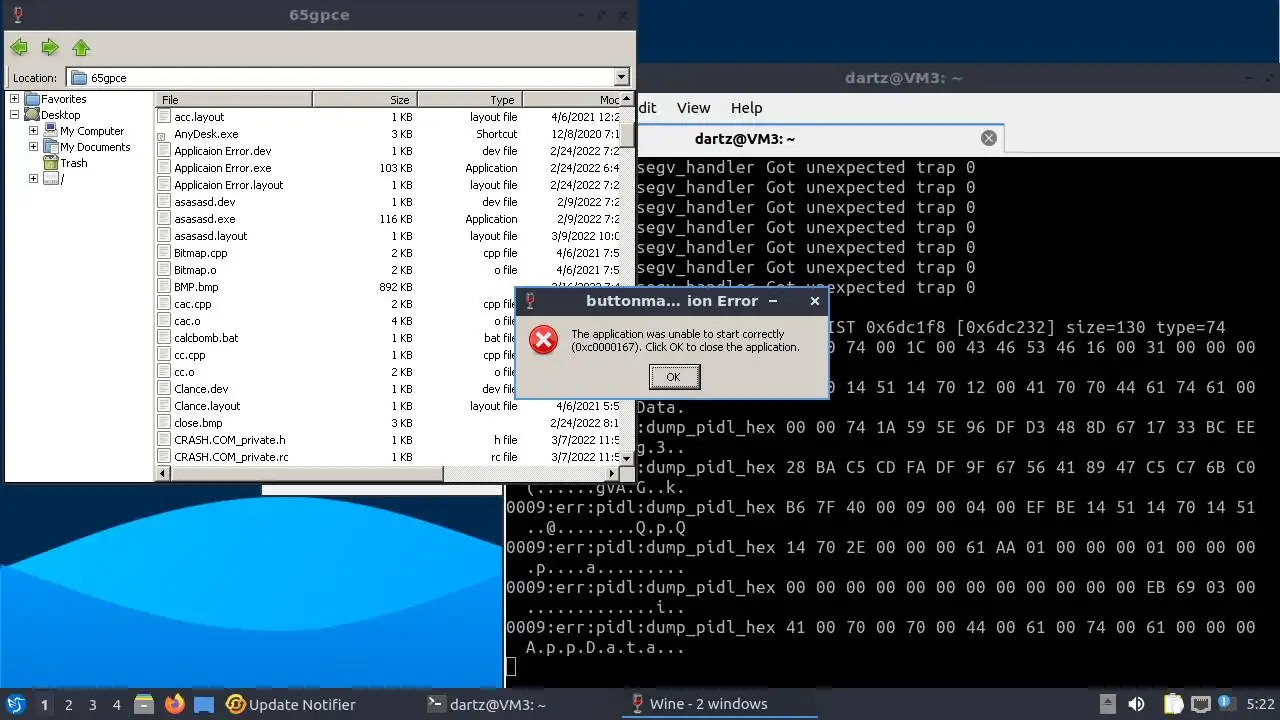This screenshot has width=1280, height=720.
Task: Select file asasasd.layout
Action: 210,236
